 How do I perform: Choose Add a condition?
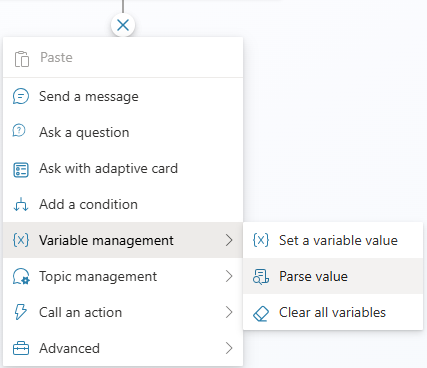tap(123, 204)
